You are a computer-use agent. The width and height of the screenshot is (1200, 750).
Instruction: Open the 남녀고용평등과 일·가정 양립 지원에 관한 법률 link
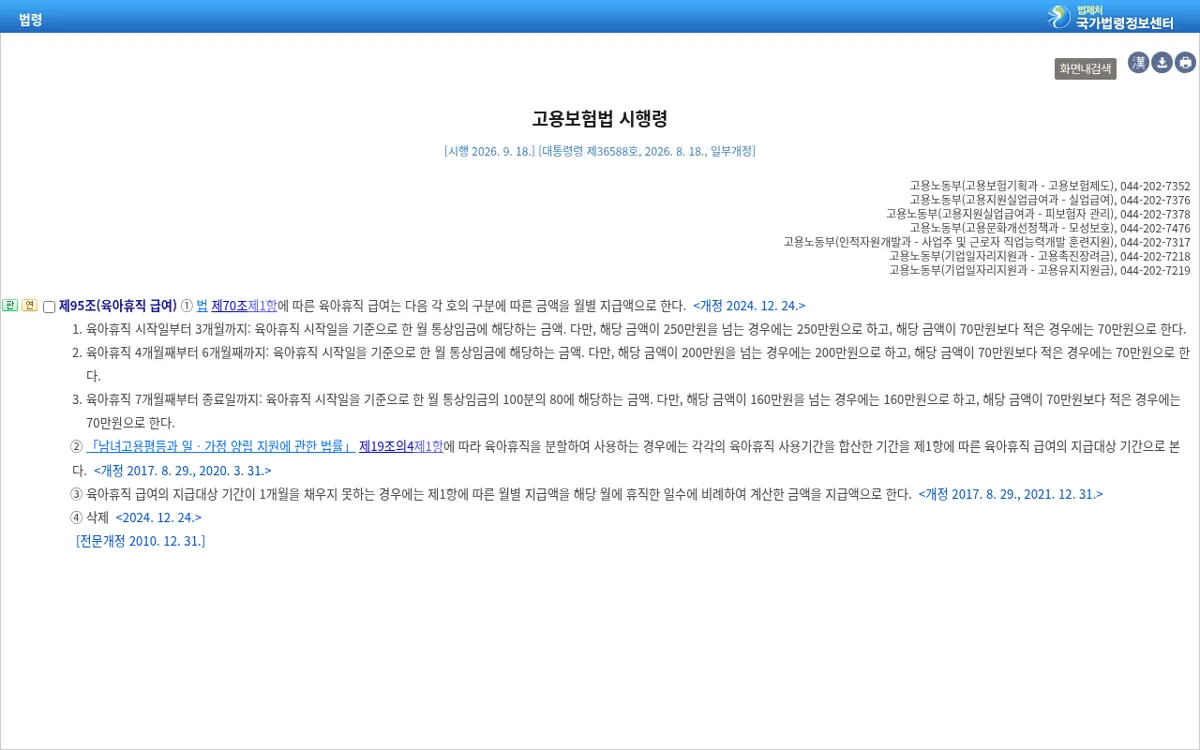[x=221, y=446]
